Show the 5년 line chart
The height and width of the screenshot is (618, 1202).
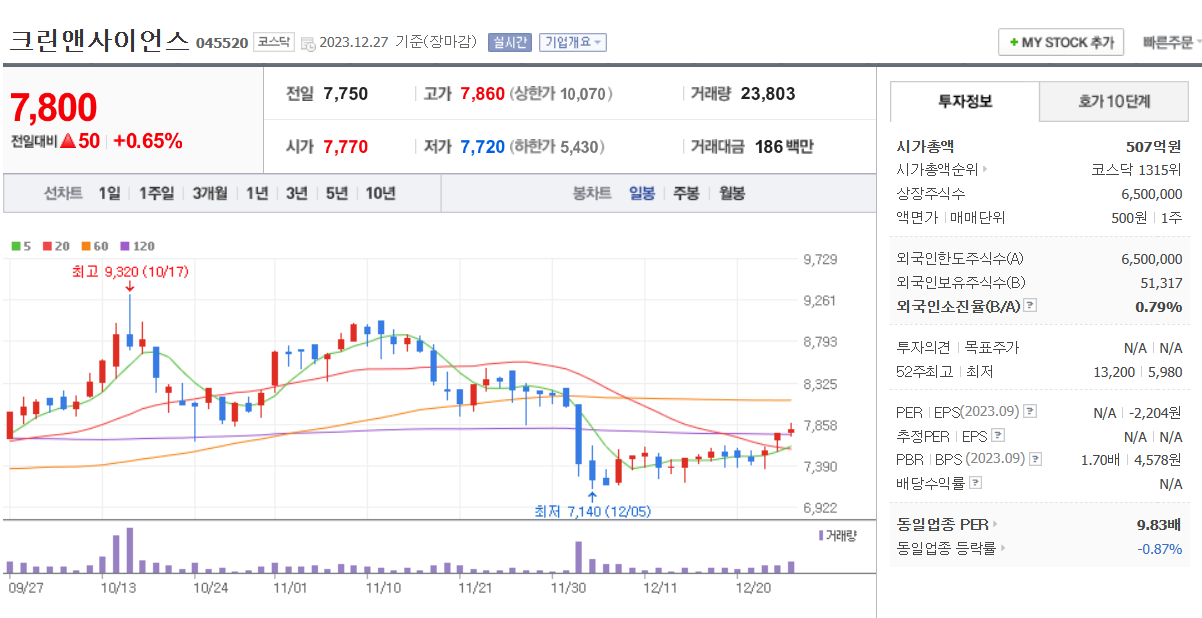click(337, 193)
